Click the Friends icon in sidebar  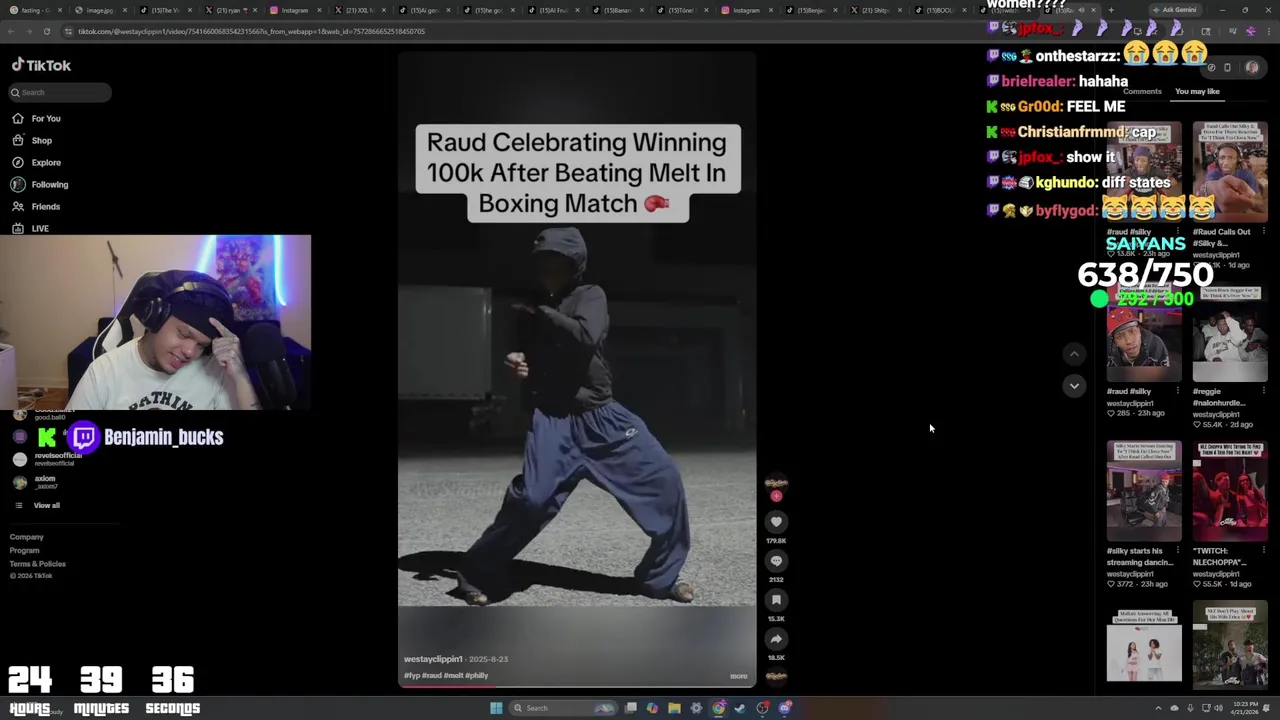(x=18, y=206)
